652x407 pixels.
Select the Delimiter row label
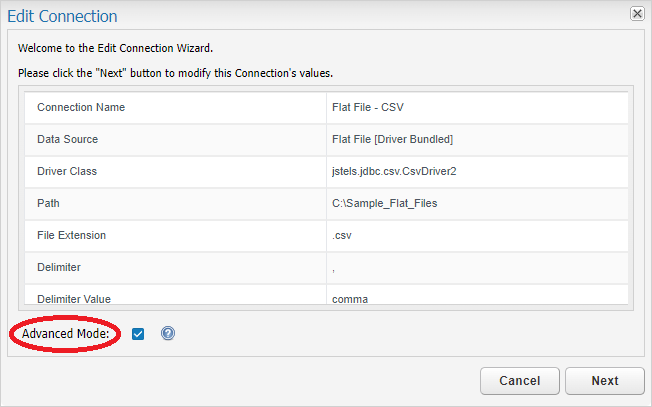(59, 267)
